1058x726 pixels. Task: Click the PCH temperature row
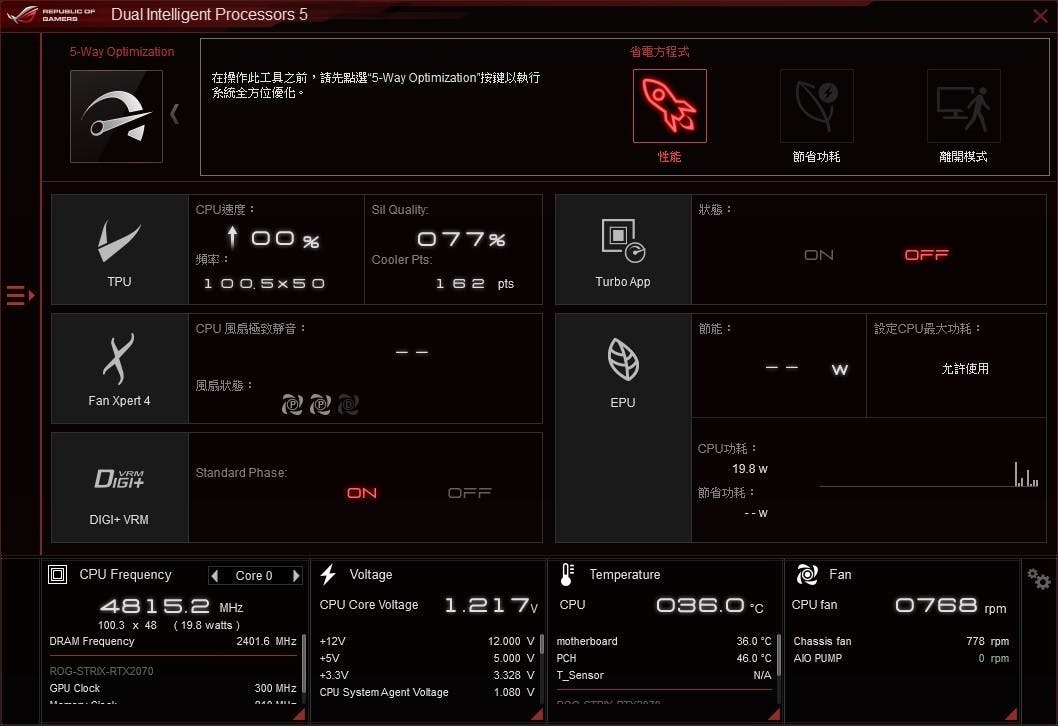(664, 658)
